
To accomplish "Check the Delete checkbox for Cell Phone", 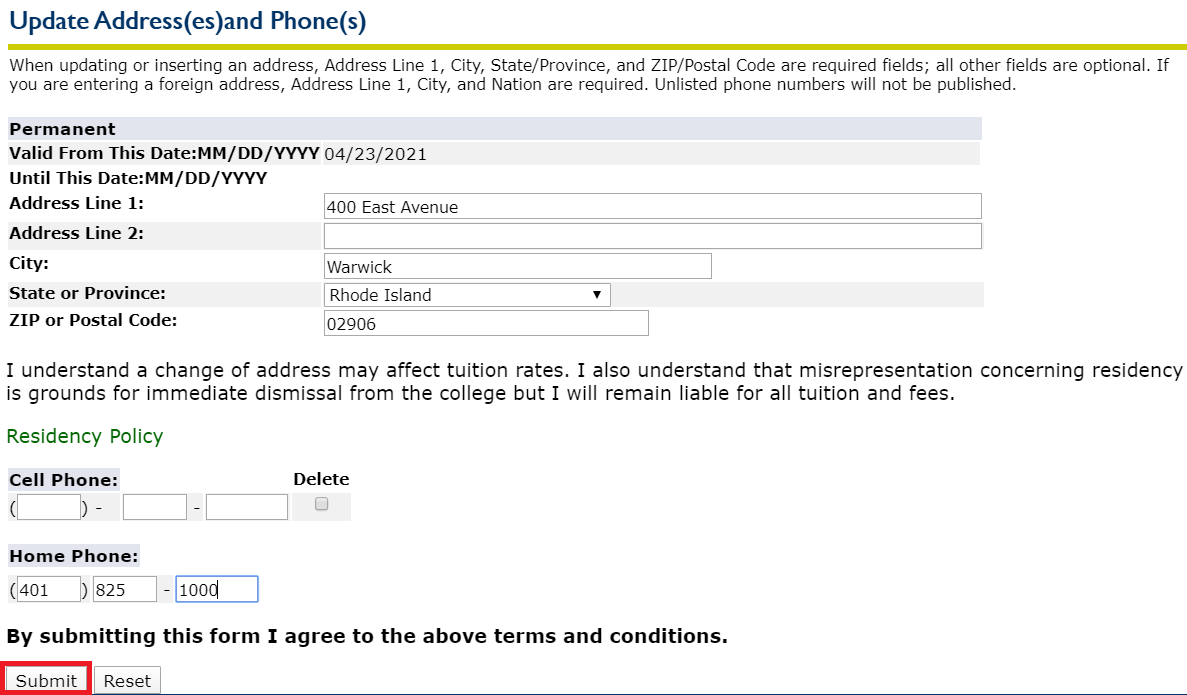I will tap(322, 505).
